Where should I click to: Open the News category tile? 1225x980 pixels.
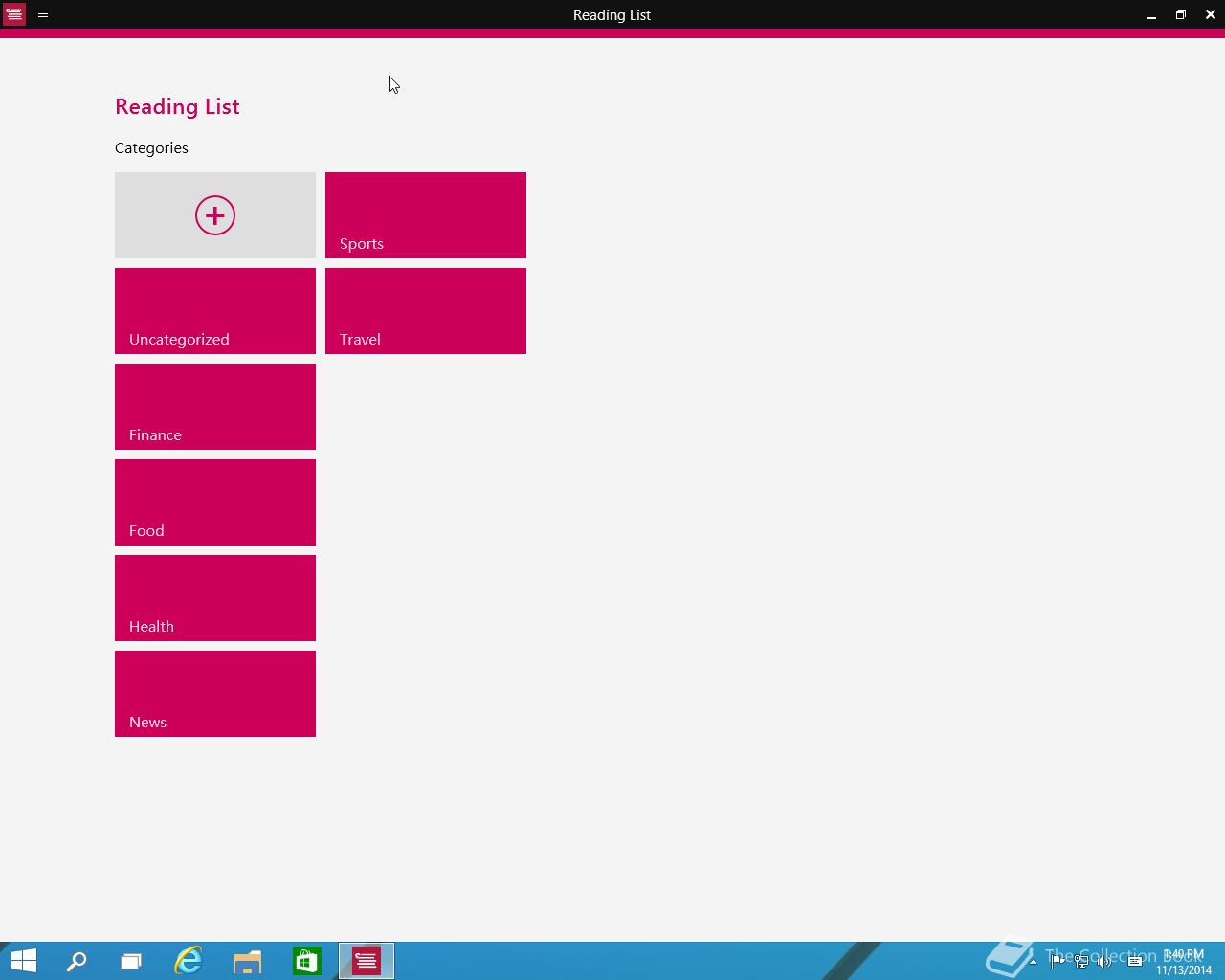pyautogui.click(x=215, y=694)
